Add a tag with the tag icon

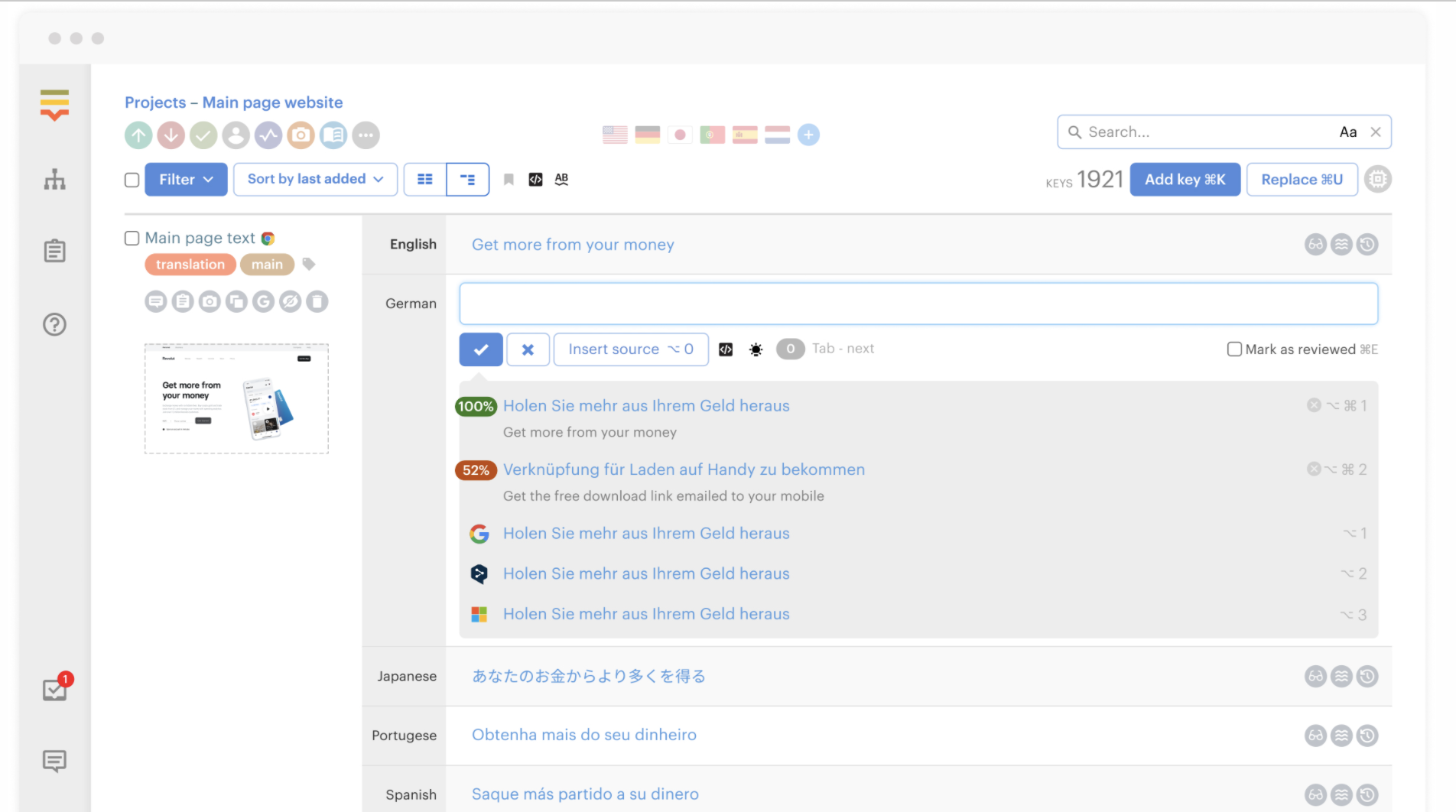pos(309,265)
